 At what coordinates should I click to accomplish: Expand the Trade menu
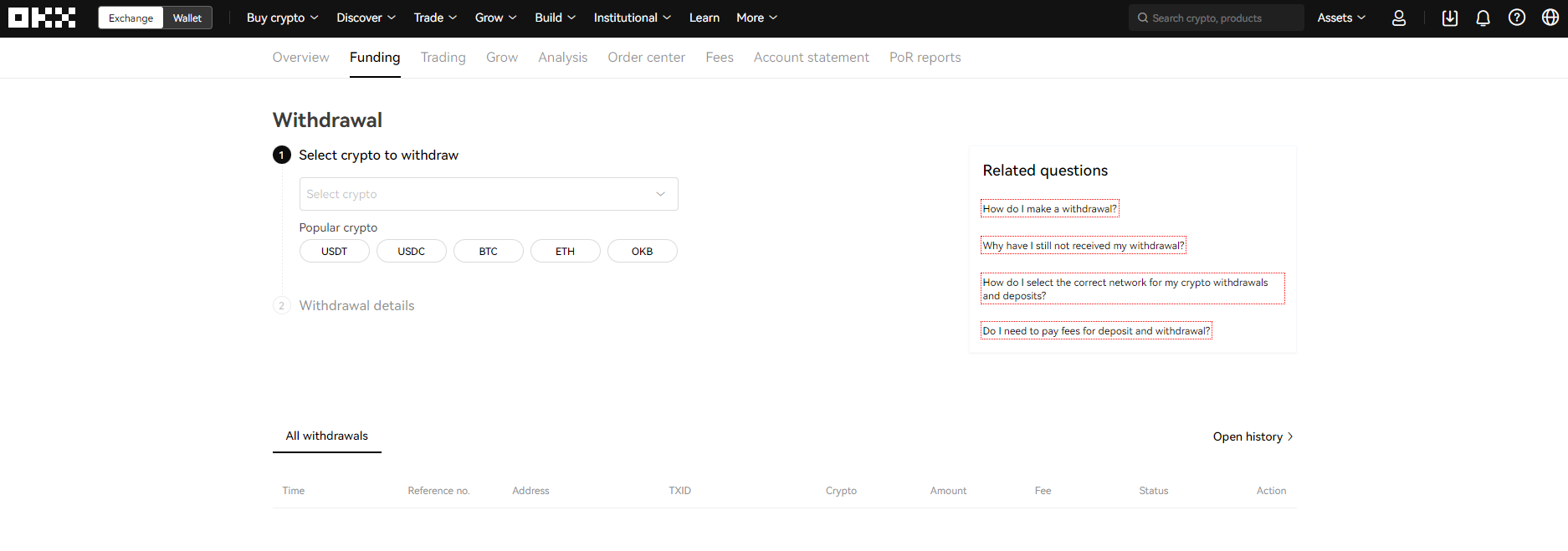coord(435,18)
